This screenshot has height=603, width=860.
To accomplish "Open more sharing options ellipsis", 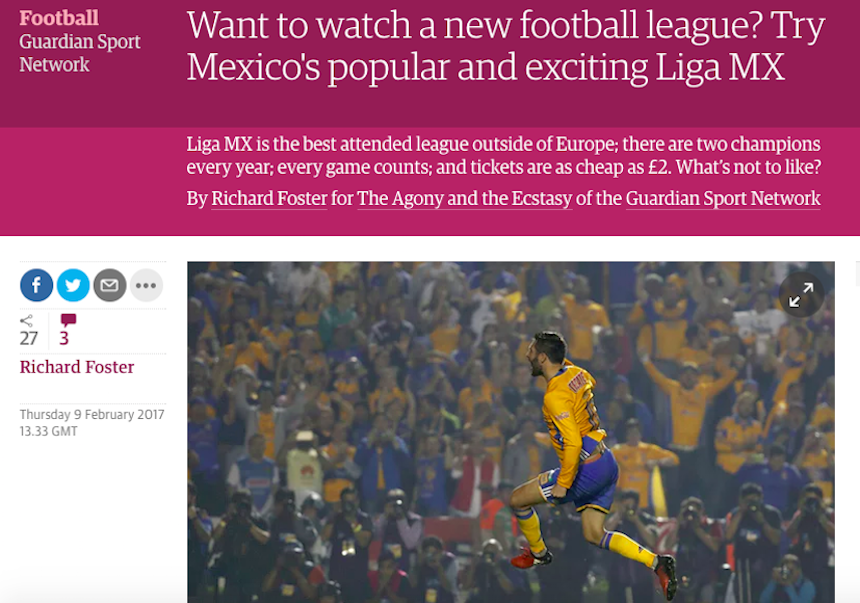I will pyautogui.click(x=146, y=285).
